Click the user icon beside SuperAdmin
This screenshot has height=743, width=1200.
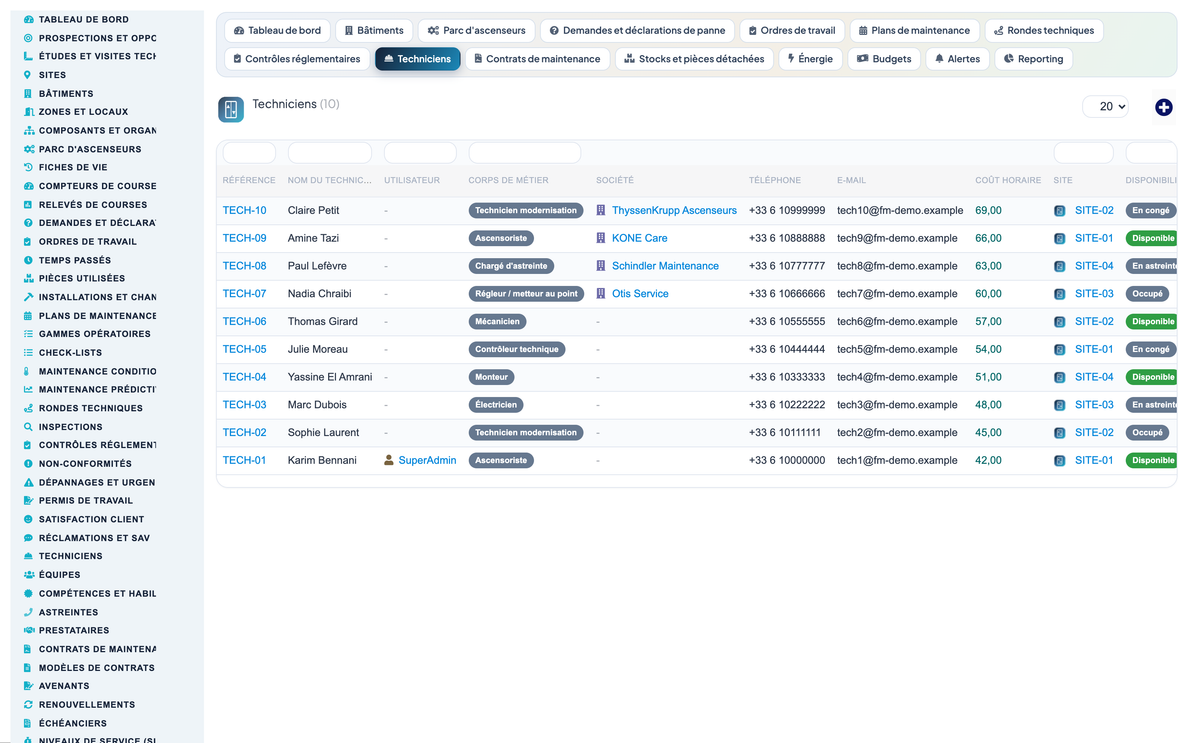click(389, 461)
